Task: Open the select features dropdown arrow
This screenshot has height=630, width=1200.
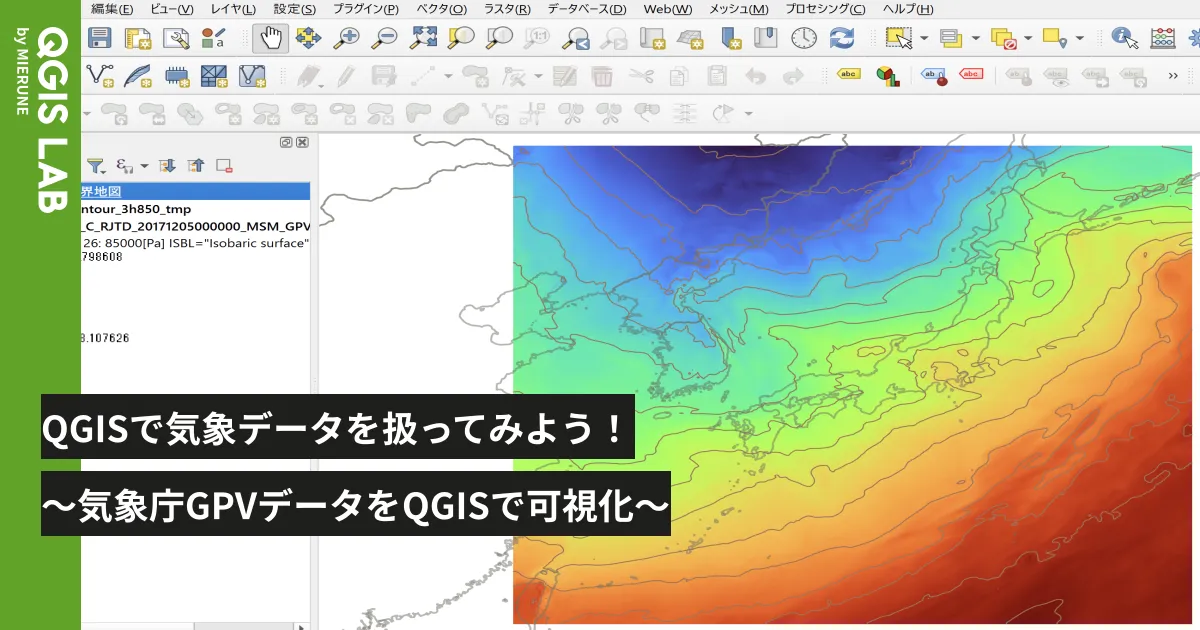Action: coord(923,37)
